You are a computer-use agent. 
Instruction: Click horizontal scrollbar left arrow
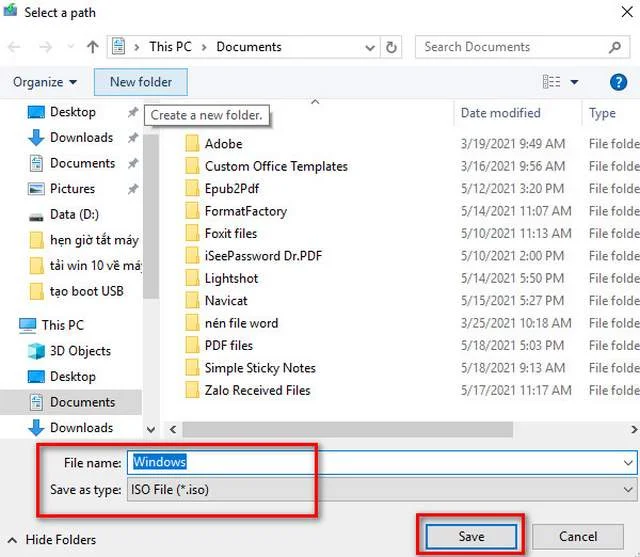173,429
